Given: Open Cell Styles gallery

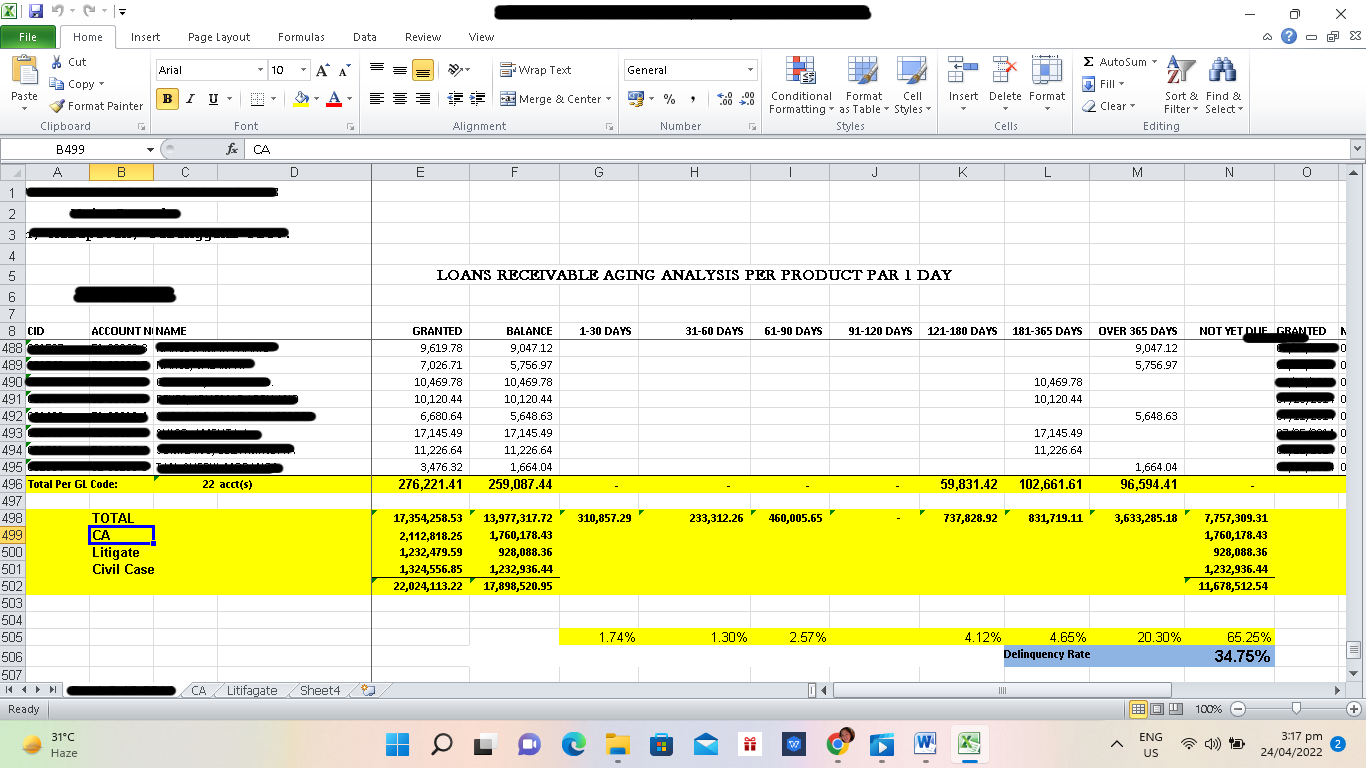Looking at the screenshot, I should tap(912, 86).
